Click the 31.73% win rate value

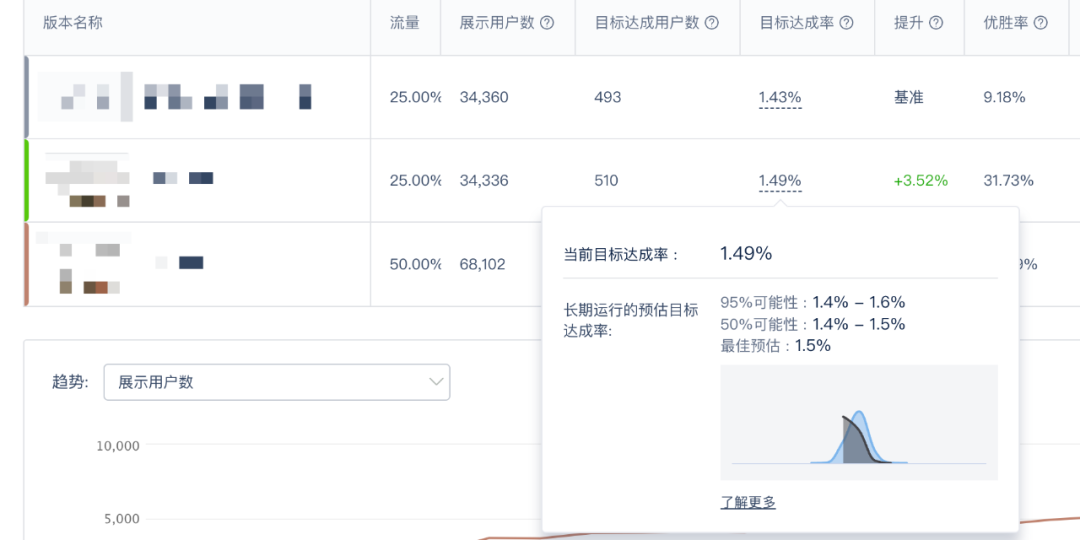(1008, 181)
